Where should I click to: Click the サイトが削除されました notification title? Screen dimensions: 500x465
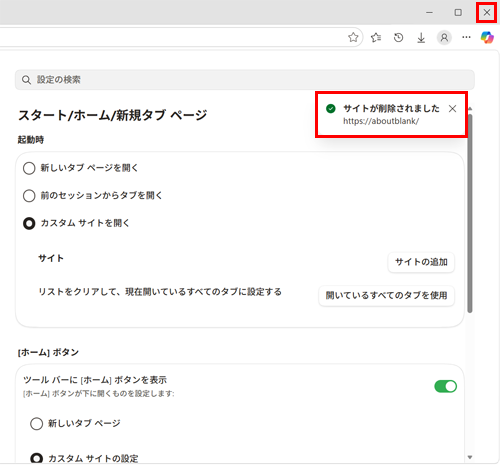(x=391, y=109)
